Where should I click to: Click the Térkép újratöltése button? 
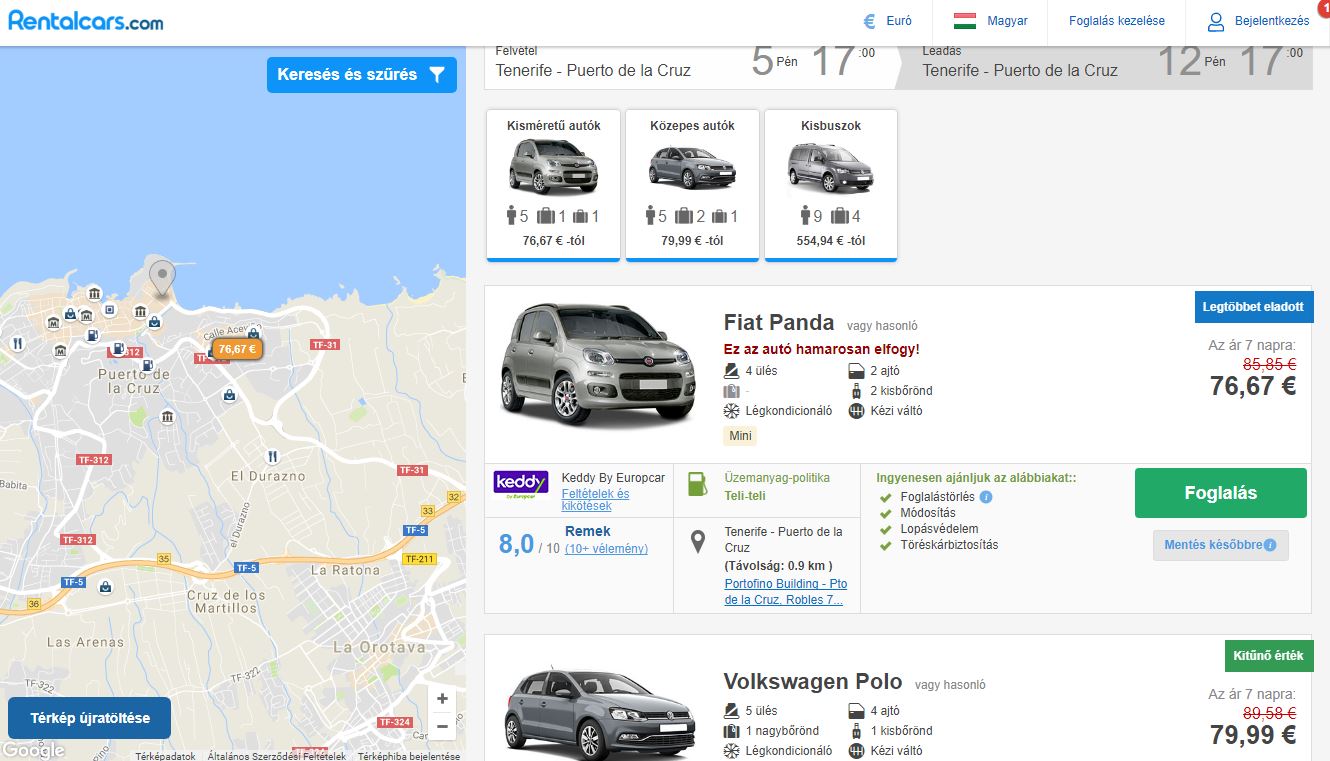(x=90, y=718)
